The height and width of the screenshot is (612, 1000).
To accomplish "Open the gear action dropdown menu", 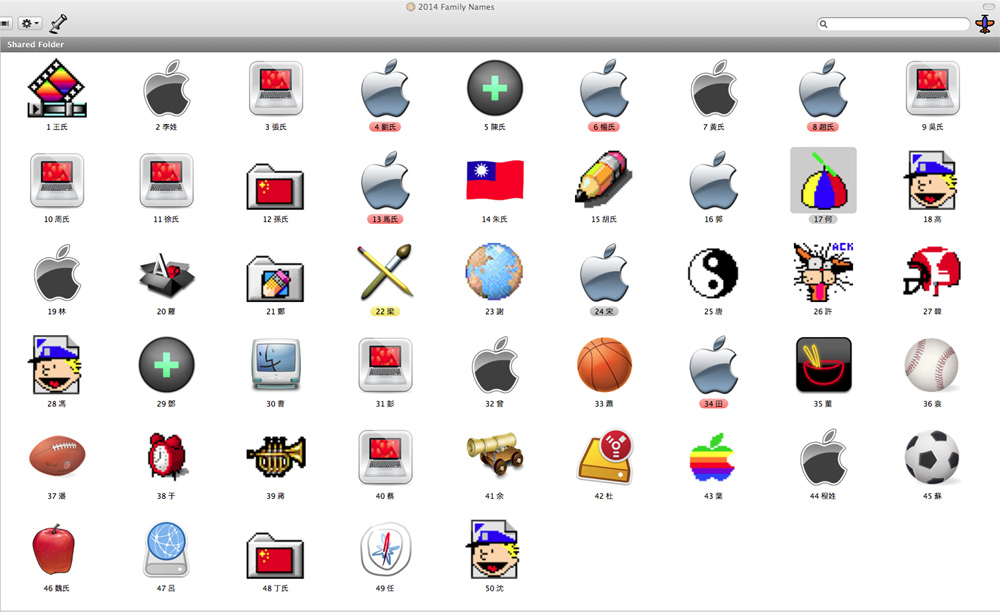I will point(30,23).
